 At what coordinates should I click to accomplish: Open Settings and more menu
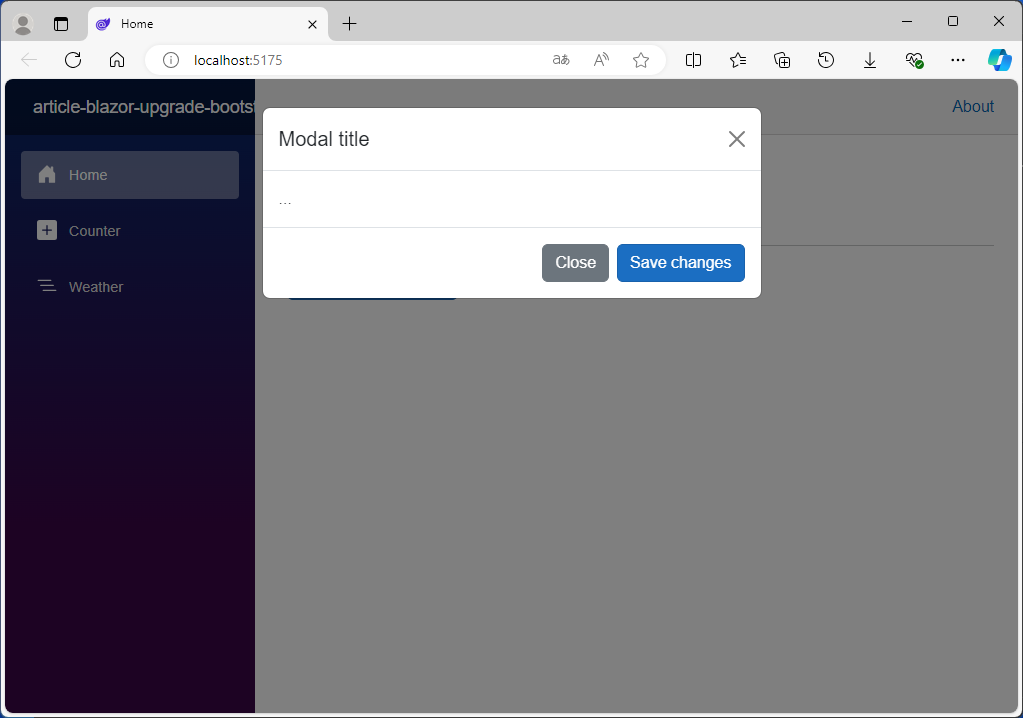pyautogui.click(x=958, y=60)
